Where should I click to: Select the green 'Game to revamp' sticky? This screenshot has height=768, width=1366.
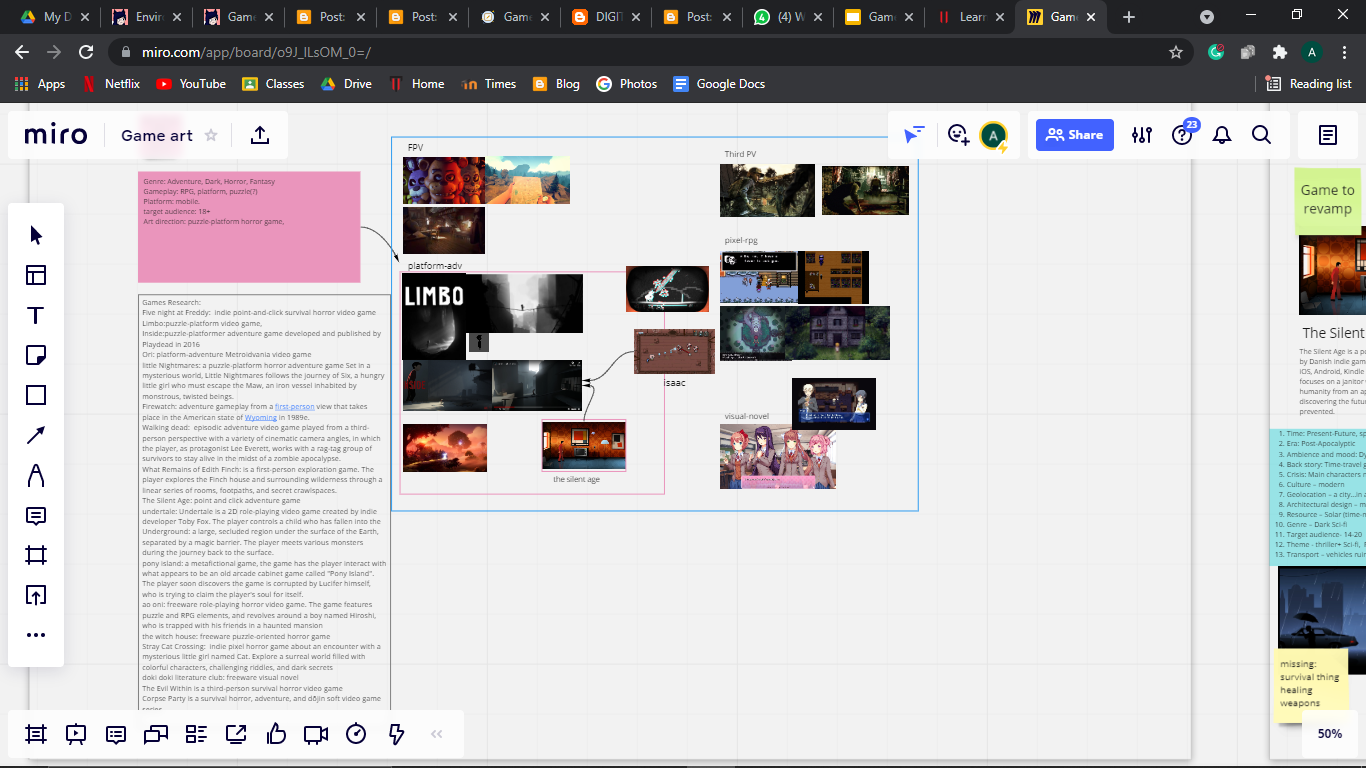[x=1327, y=200]
